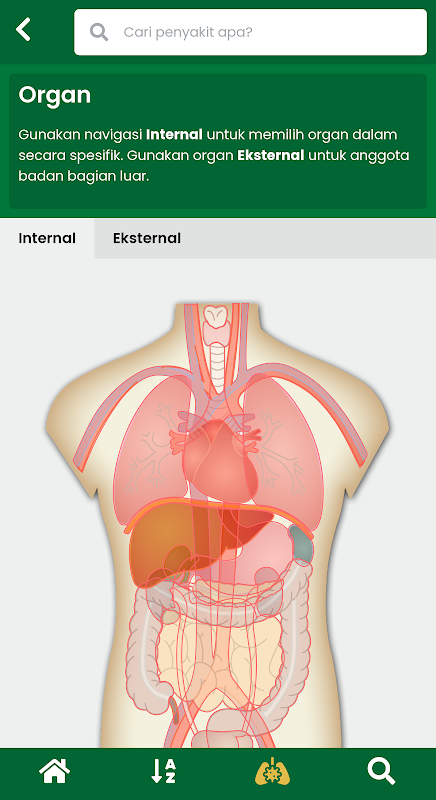436x800 pixels.
Task: Focus the "Cari penyakit apa?" search field
Action: [250, 32]
